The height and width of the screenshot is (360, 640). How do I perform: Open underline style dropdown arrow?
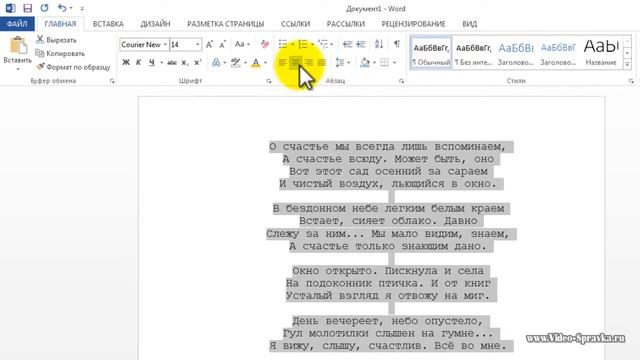click(162, 63)
